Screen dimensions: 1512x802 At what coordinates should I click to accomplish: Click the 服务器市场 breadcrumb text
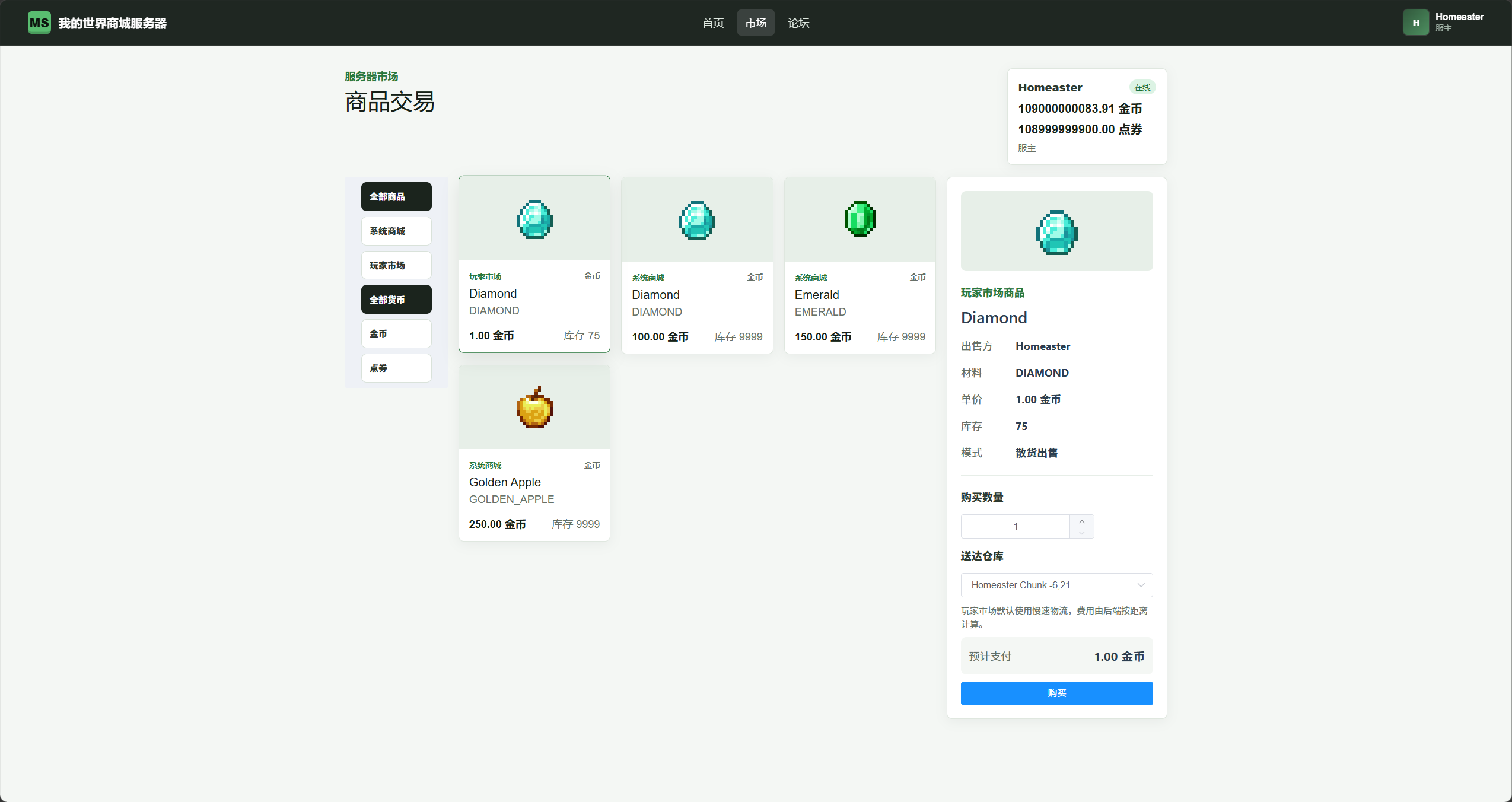coord(371,77)
